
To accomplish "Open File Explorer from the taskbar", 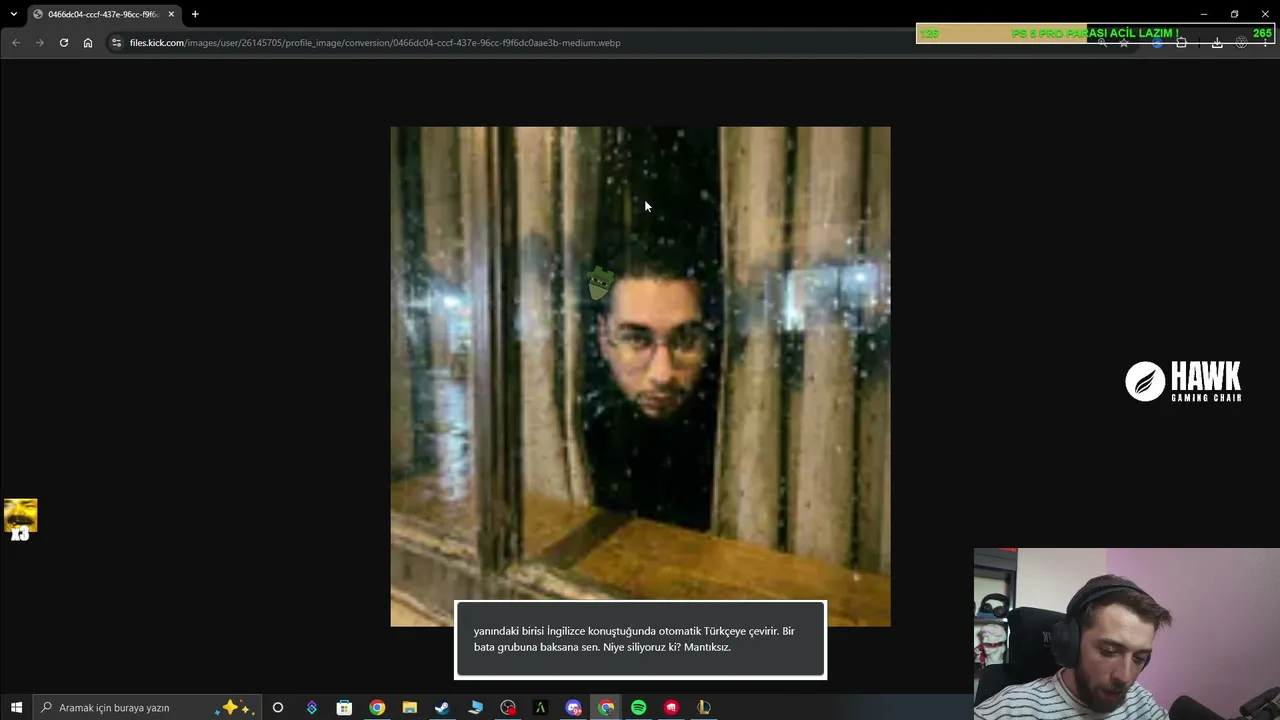I will tap(410, 707).
